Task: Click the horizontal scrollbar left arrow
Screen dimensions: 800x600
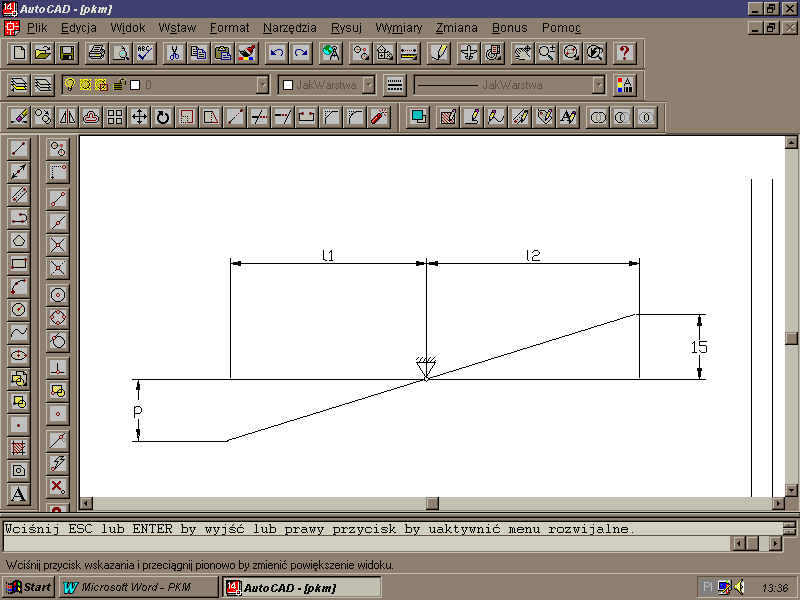Action: click(86, 504)
